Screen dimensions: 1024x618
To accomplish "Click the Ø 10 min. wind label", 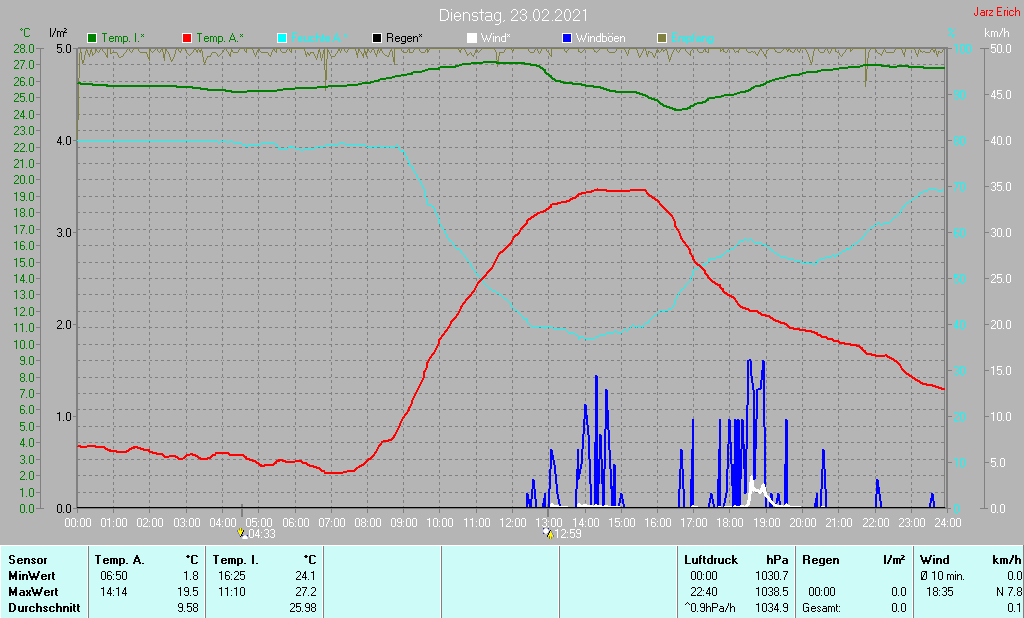I will [x=942, y=576].
